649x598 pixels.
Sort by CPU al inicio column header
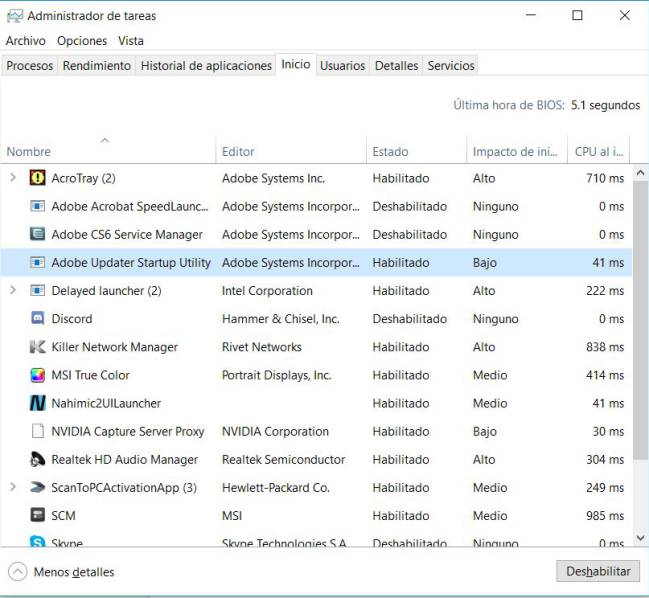click(599, 151)
